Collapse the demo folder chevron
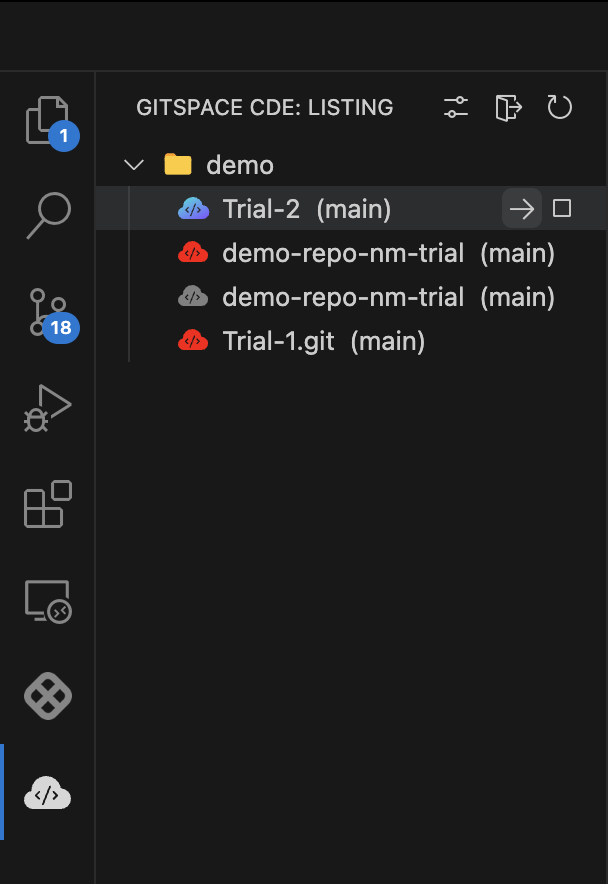608x884 pixels. [x=134, y=165]
